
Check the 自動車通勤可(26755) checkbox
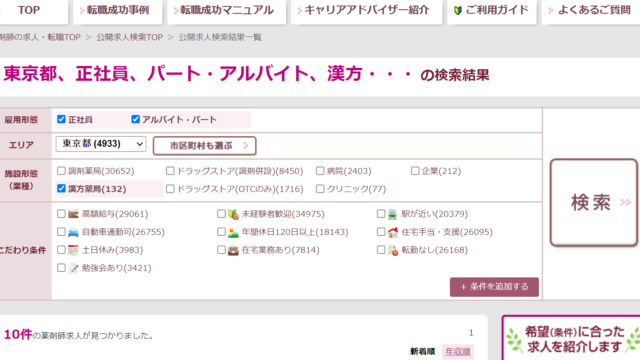tap(61, 232)
